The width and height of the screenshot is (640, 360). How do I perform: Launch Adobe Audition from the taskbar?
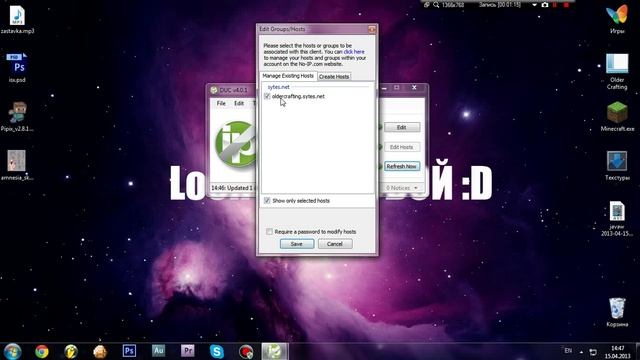point(158,351)
